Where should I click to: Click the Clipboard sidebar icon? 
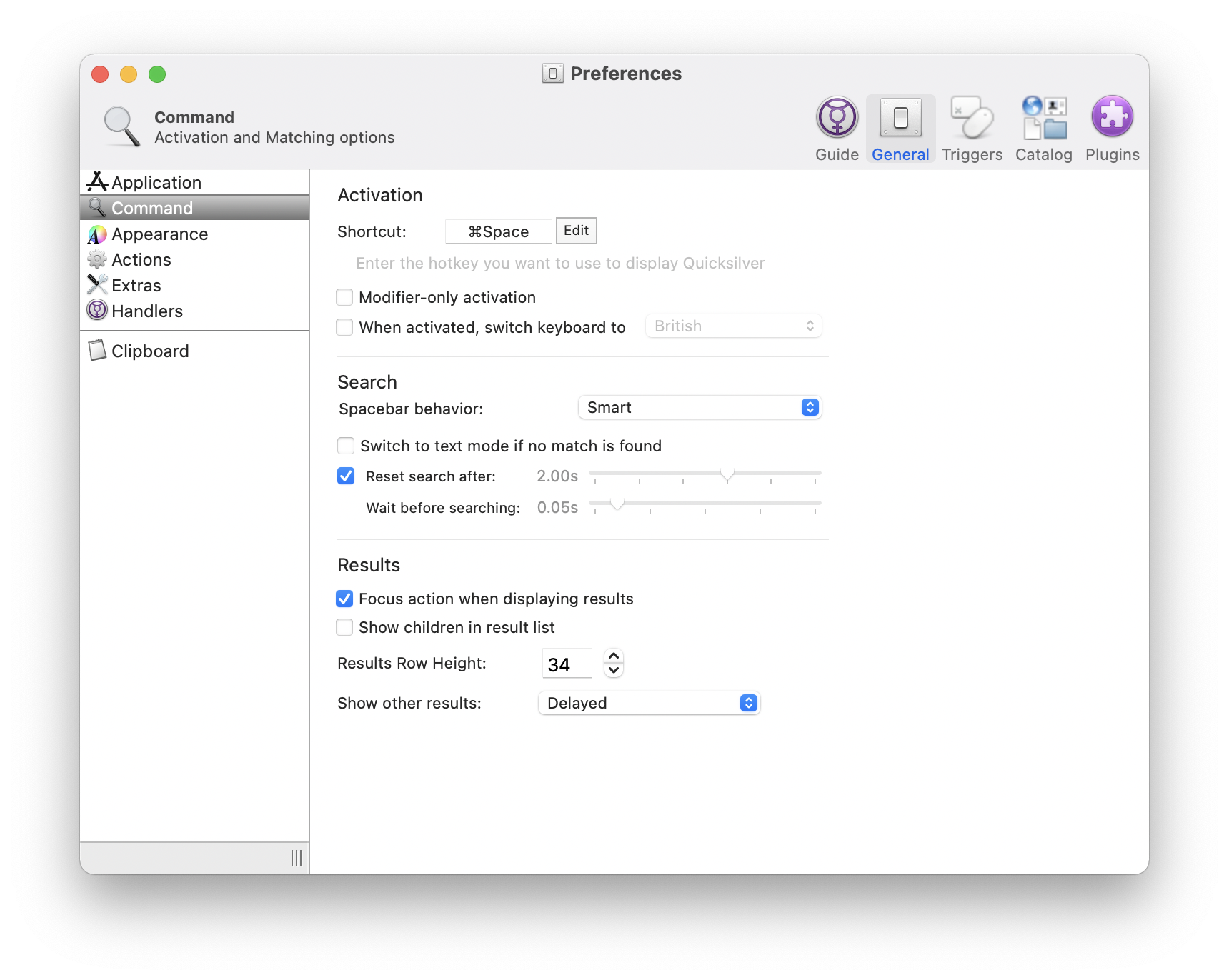pos(97,351)
